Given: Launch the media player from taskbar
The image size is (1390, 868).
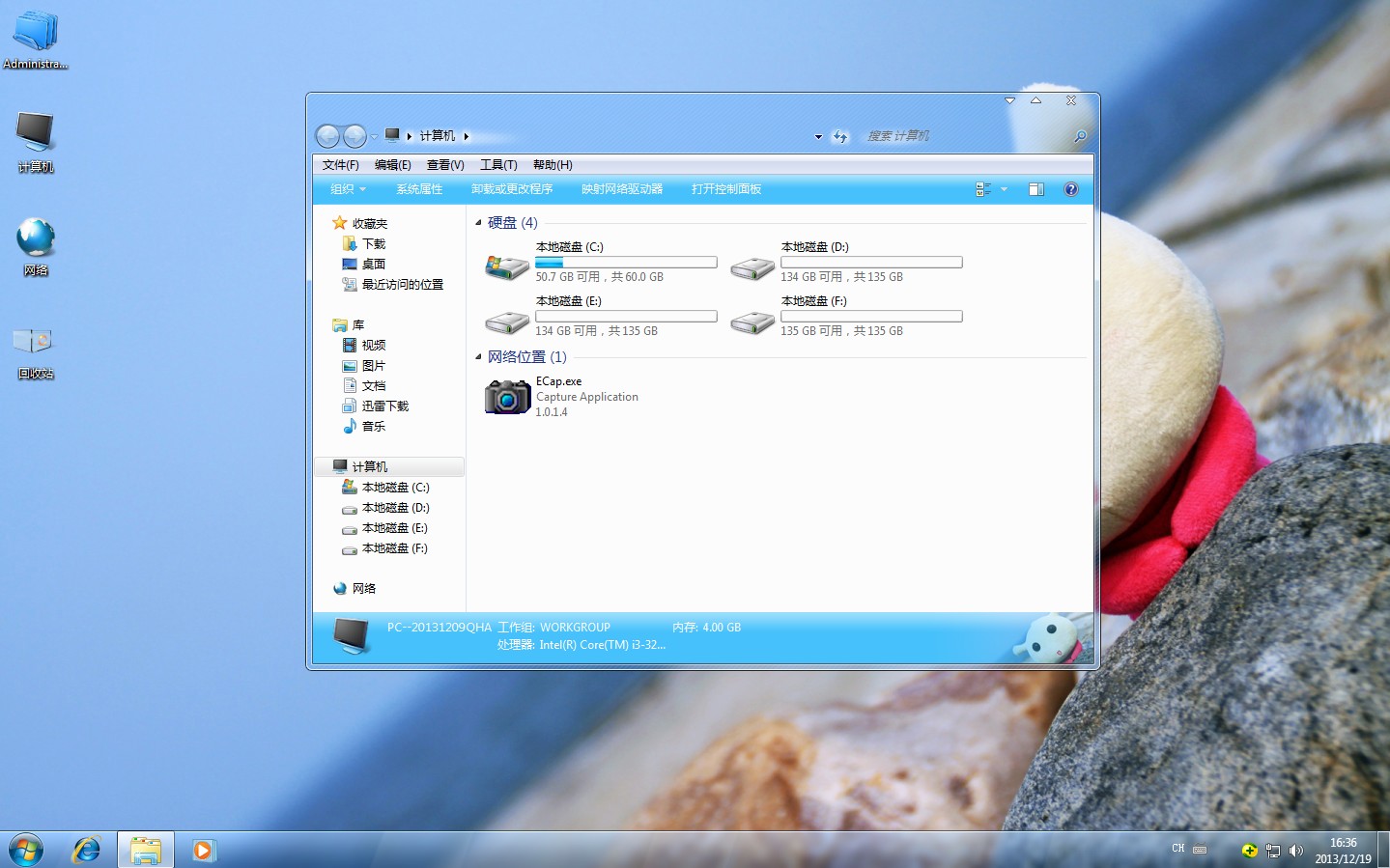Looking at the screenshot, I should (203, 850).
